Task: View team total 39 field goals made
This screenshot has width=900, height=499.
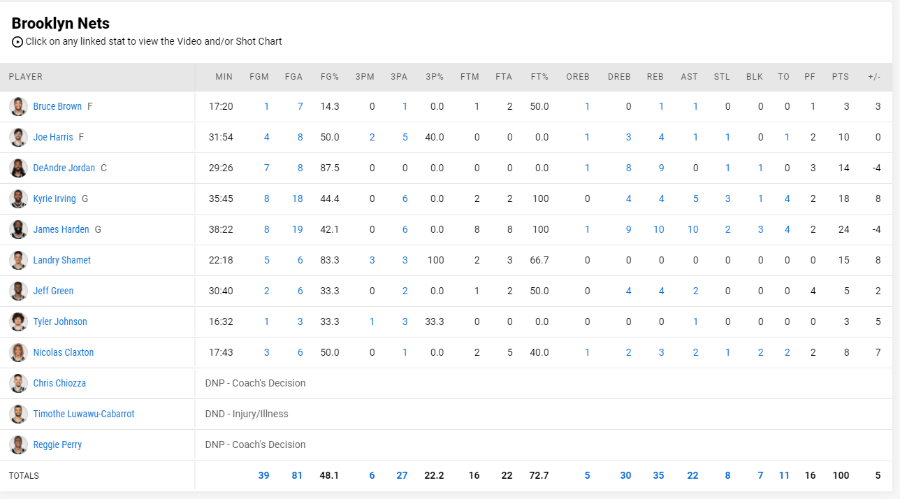Action: coord(263,475)
